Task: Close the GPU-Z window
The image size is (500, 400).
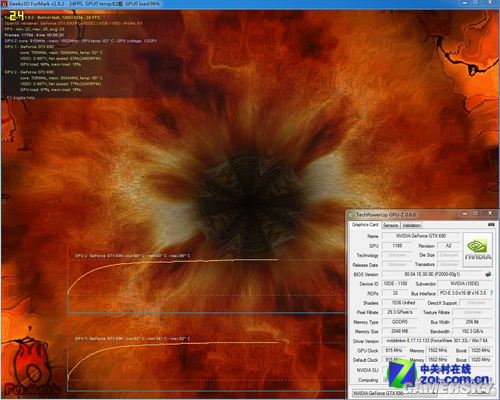Action: pyautogui.click(x=490, y=213)
